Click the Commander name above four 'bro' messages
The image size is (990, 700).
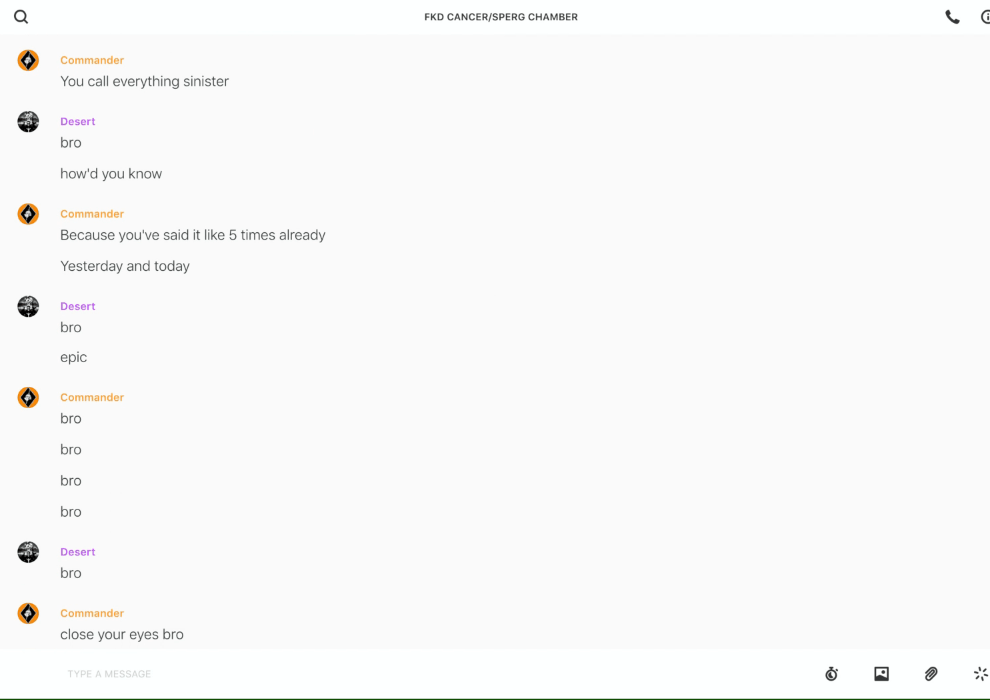coord(92,397)
